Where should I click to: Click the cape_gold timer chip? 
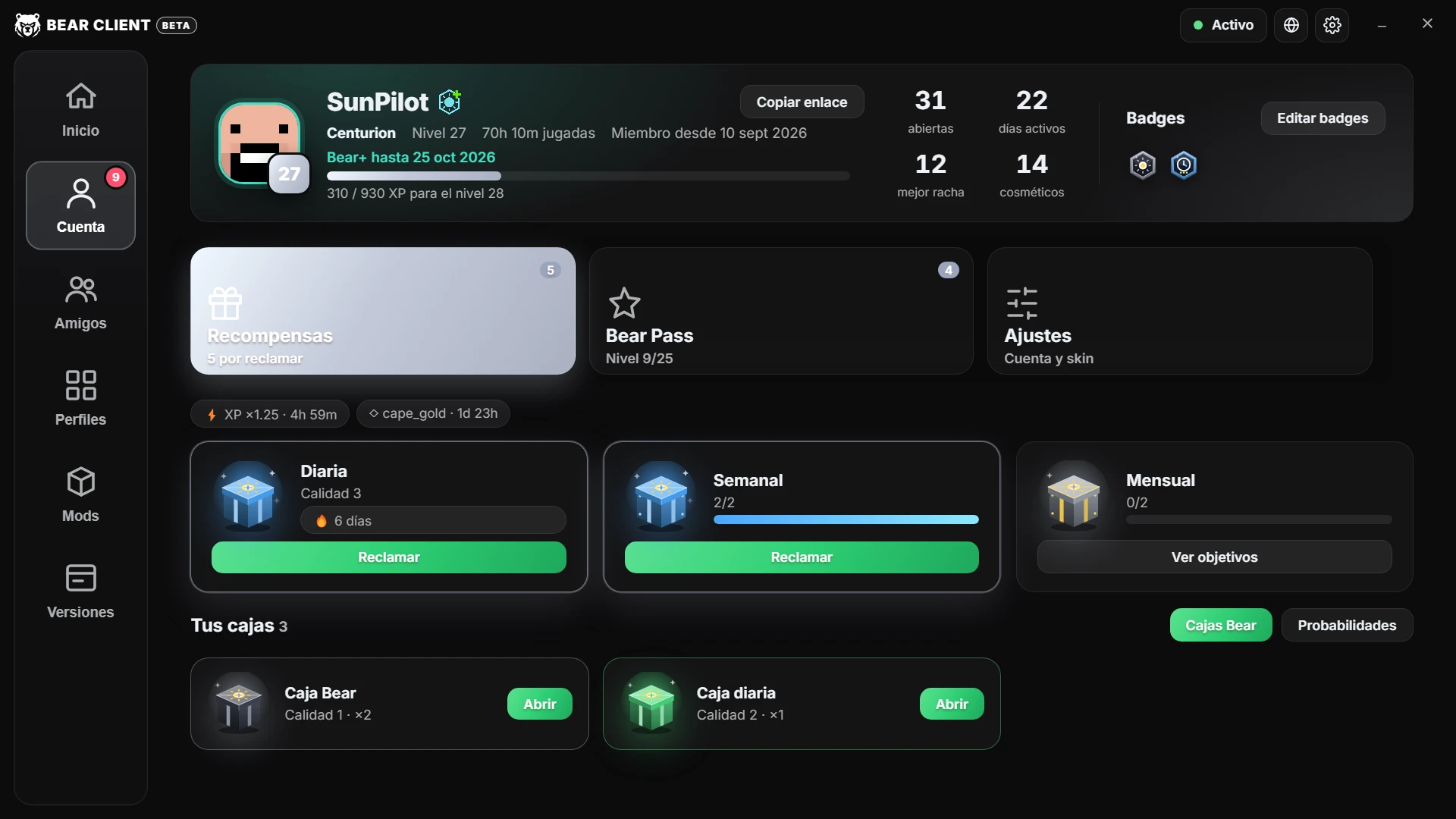pos(433,413)
